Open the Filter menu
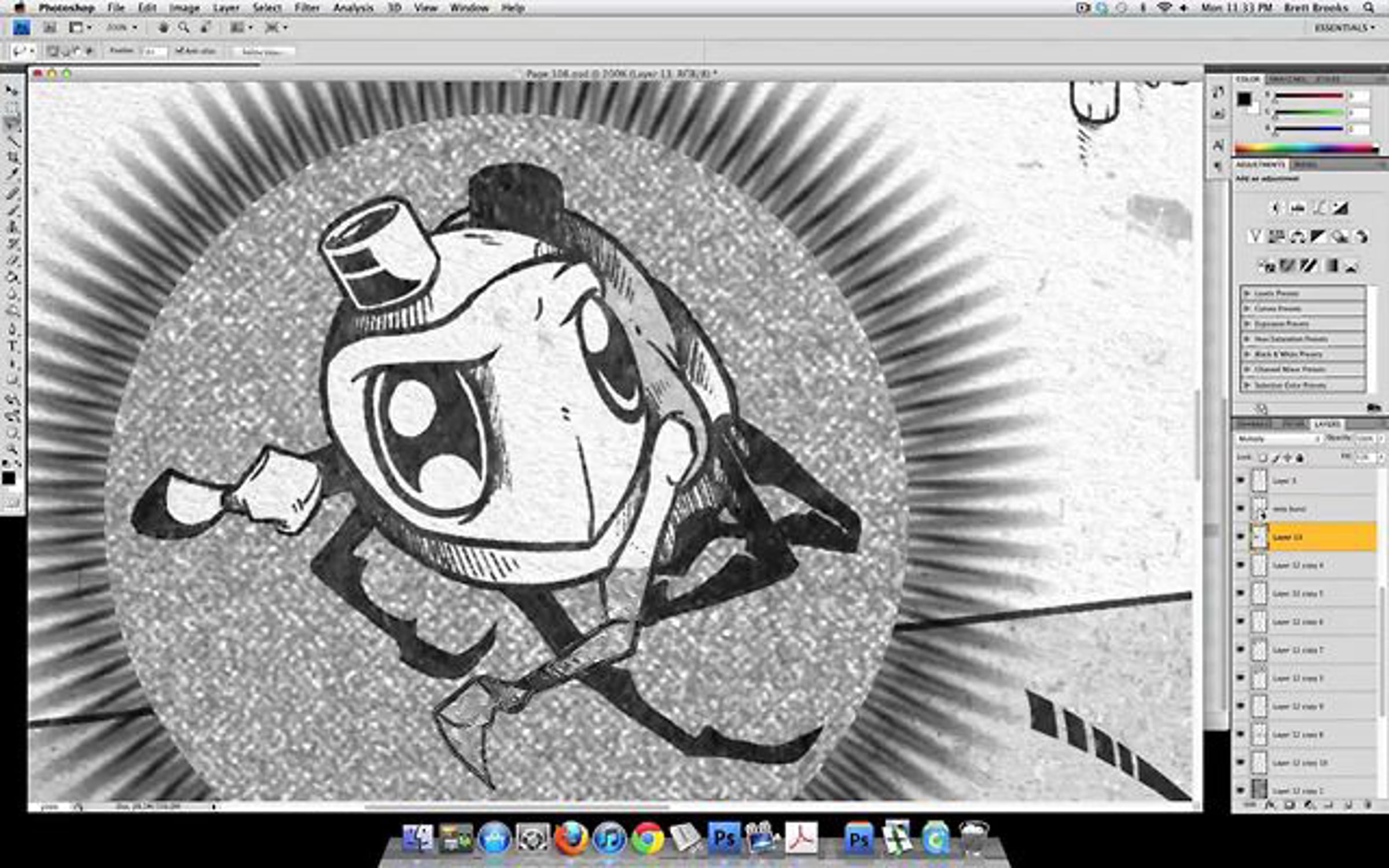This screenshot has width=1389, height=868. [x=307, y=8]
